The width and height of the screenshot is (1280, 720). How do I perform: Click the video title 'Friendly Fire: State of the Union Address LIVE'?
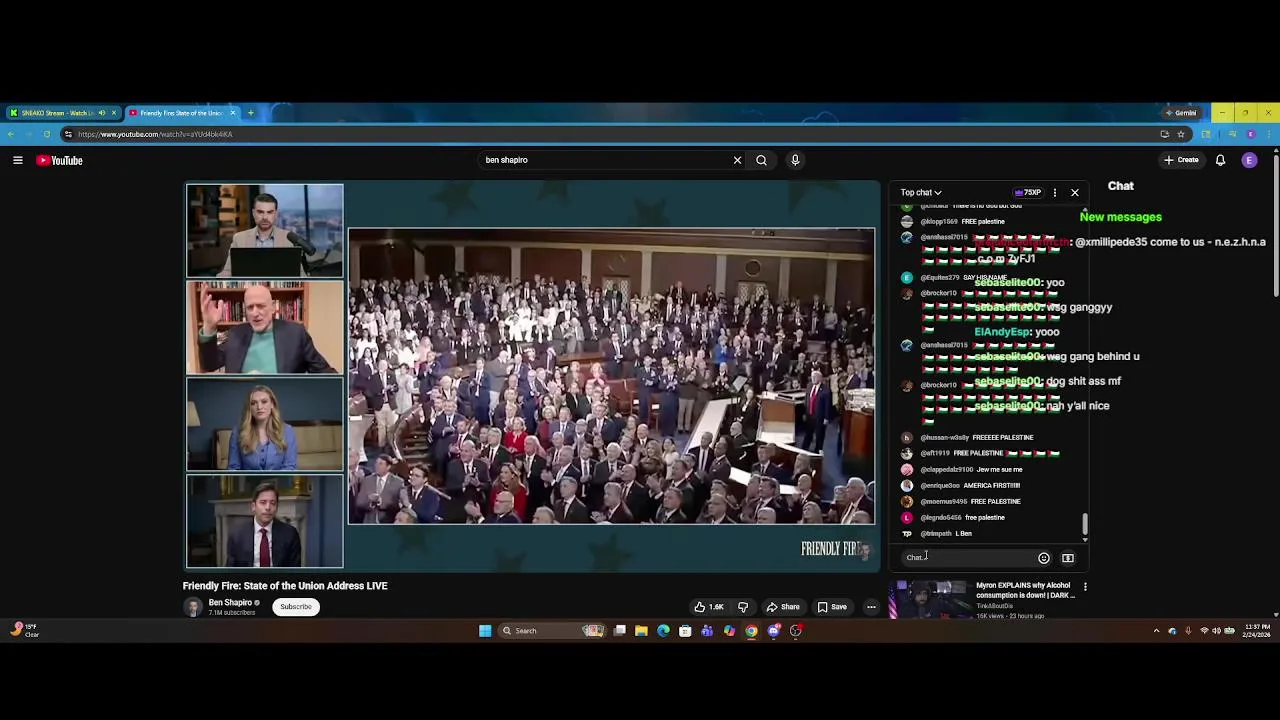pyautogui.click(x=285, y=586)
